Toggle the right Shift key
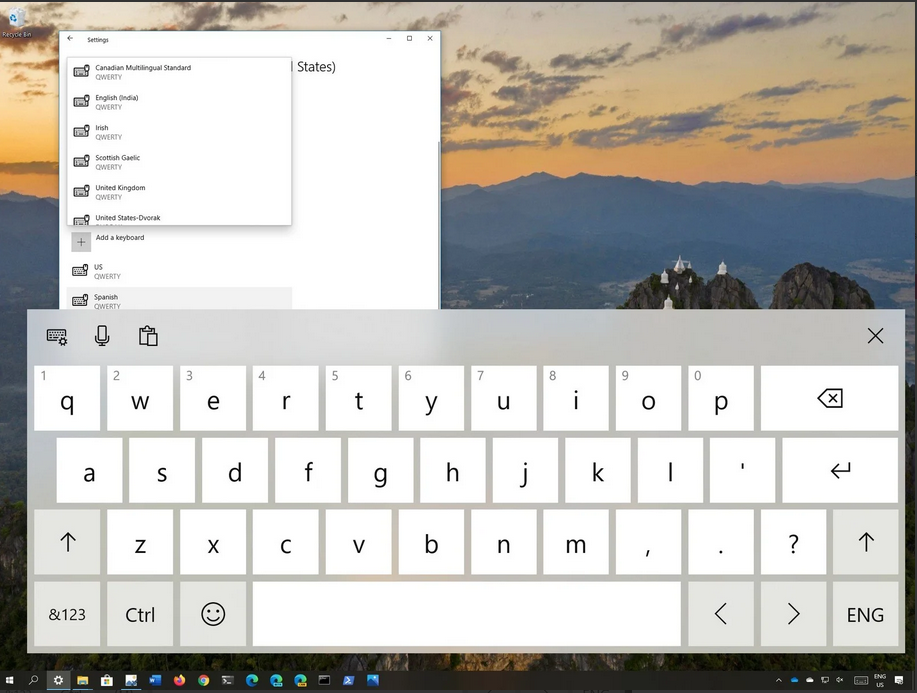 point(865,542)
